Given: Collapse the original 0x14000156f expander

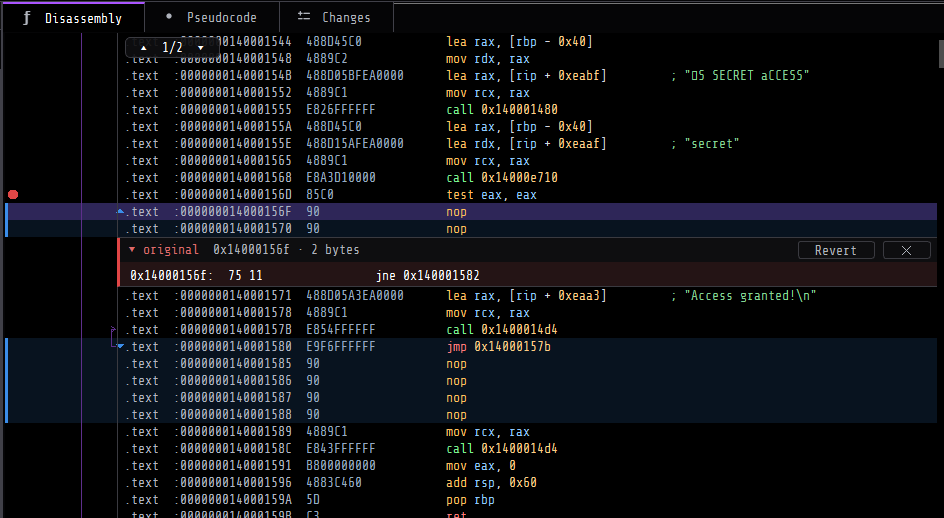Looking at the screenshot, I should 132,249.
